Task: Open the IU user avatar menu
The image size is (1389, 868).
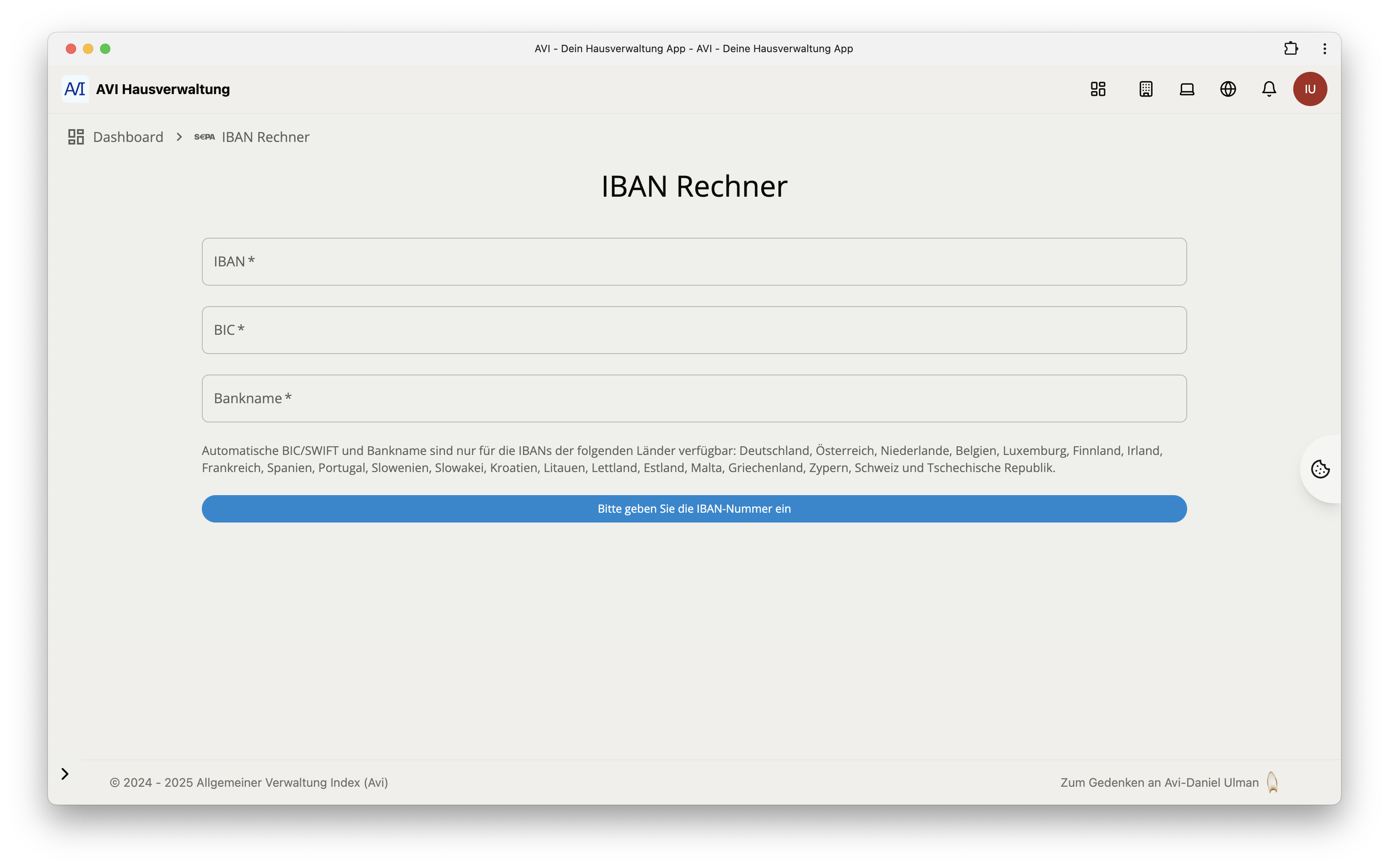Action: click(x=1309, y=89)
